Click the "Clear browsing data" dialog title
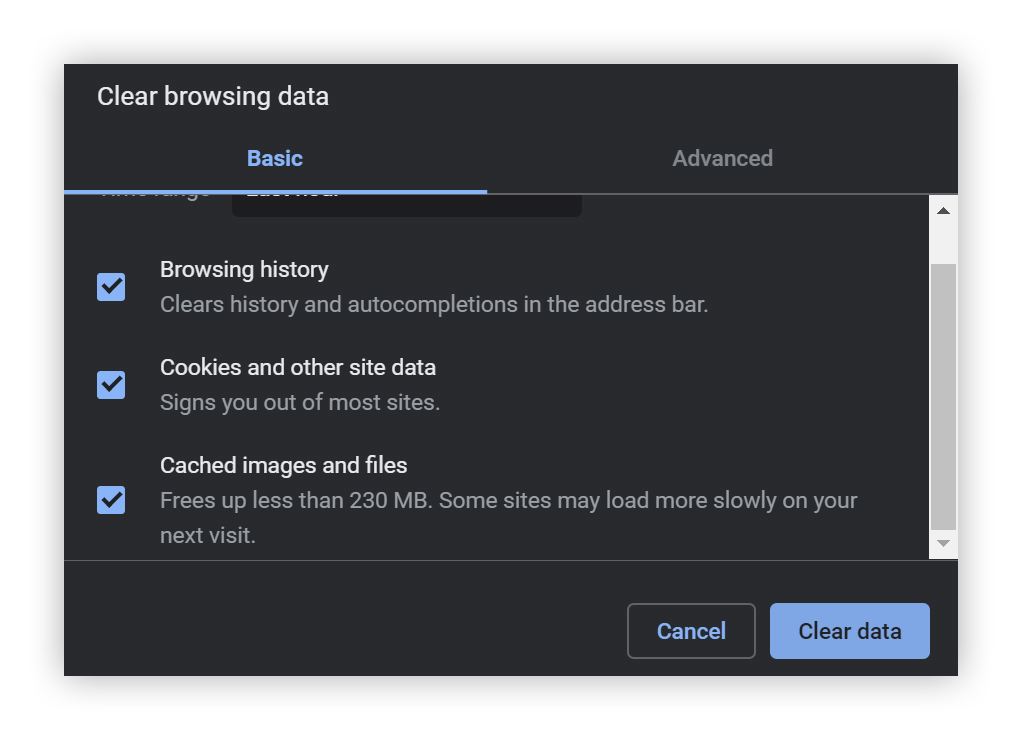 213,97
